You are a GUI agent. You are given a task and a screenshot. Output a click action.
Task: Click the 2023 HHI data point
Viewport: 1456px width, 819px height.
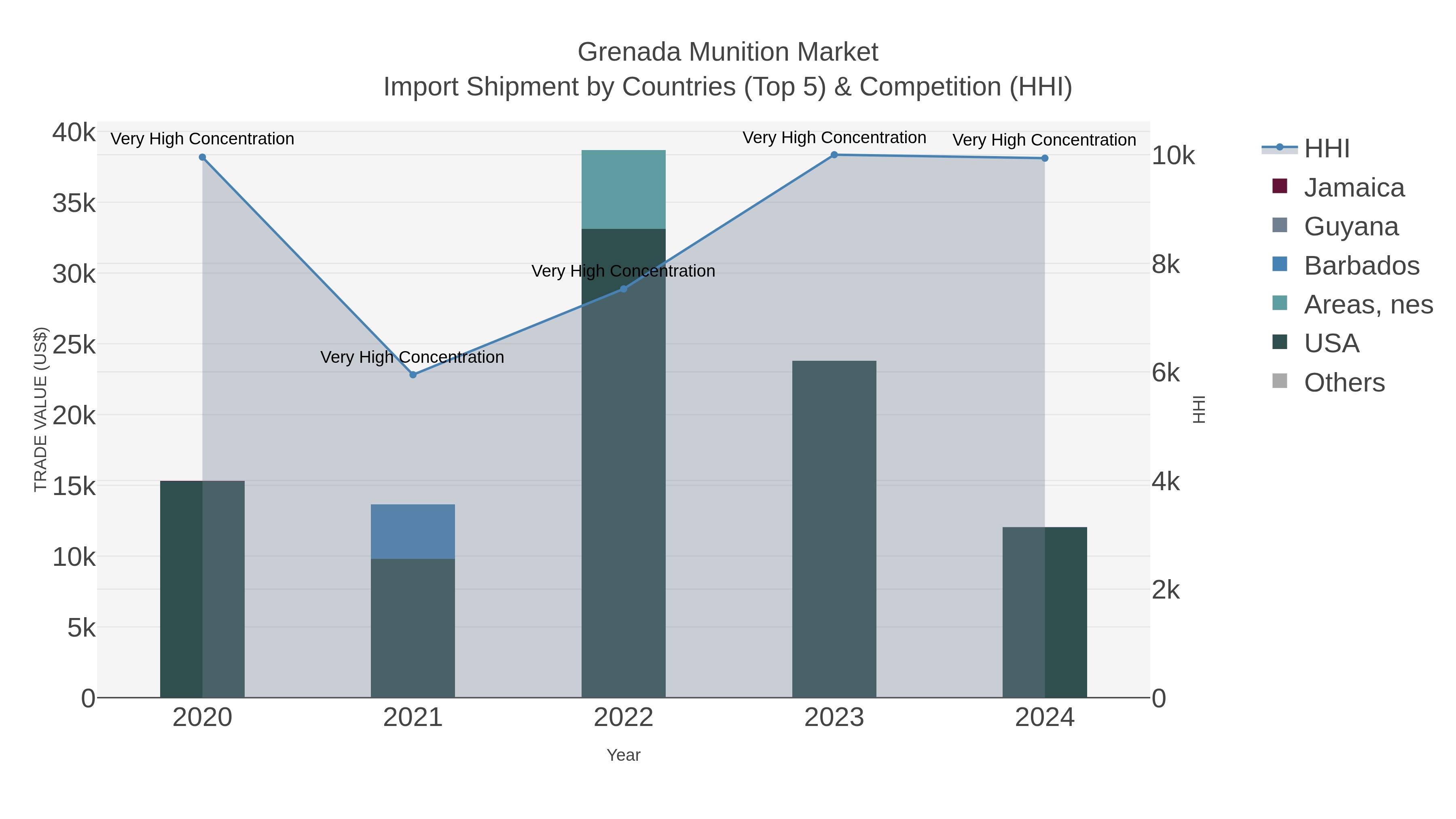coord(834,155)
